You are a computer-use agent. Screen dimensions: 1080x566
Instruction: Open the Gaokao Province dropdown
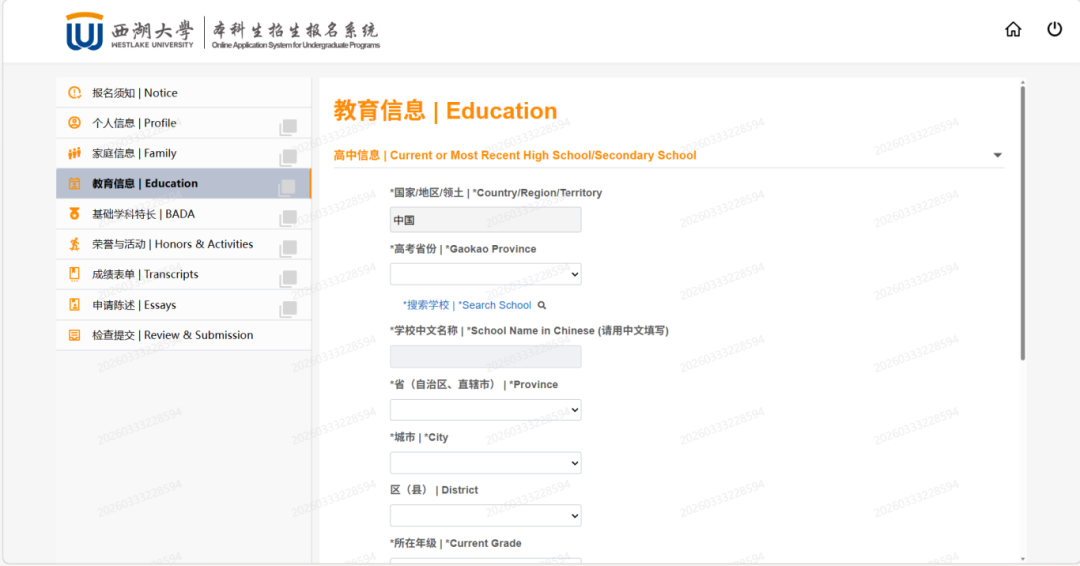coord(486,274)
